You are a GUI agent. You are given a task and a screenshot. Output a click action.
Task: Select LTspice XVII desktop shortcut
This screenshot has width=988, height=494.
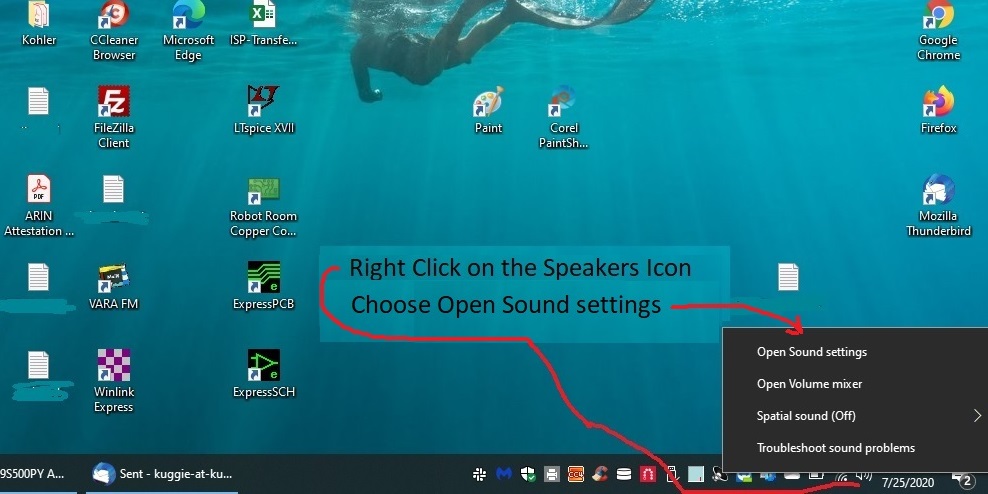[263, 111]
